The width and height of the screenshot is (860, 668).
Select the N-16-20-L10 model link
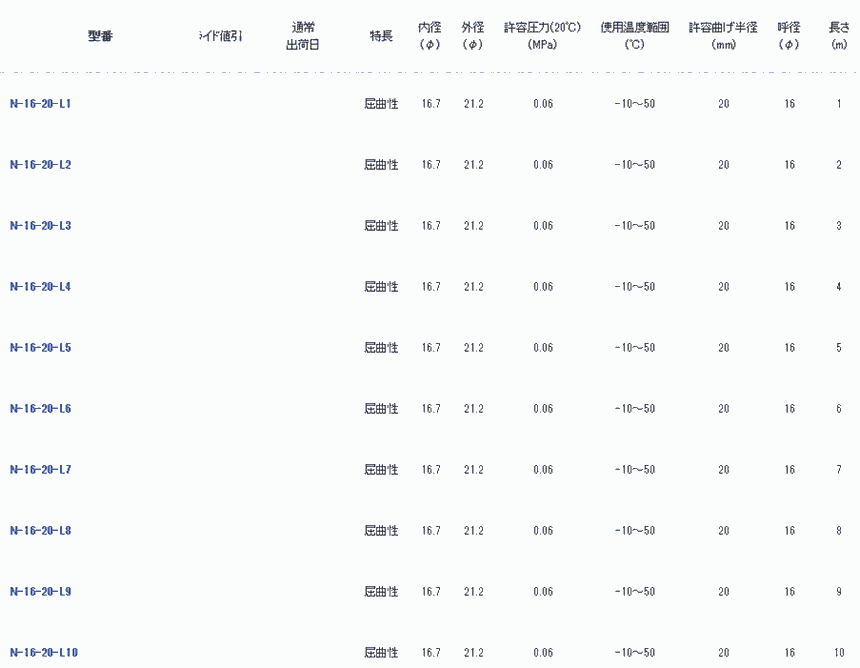(x=43, y=653)
